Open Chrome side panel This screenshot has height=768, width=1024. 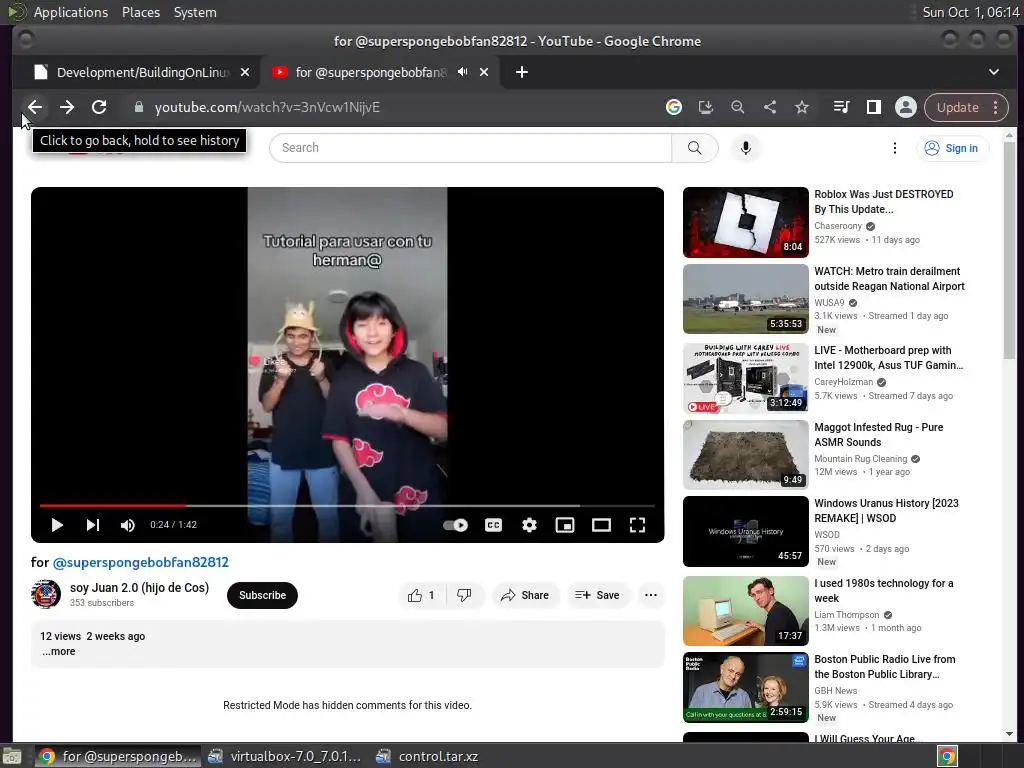[874, 107]
